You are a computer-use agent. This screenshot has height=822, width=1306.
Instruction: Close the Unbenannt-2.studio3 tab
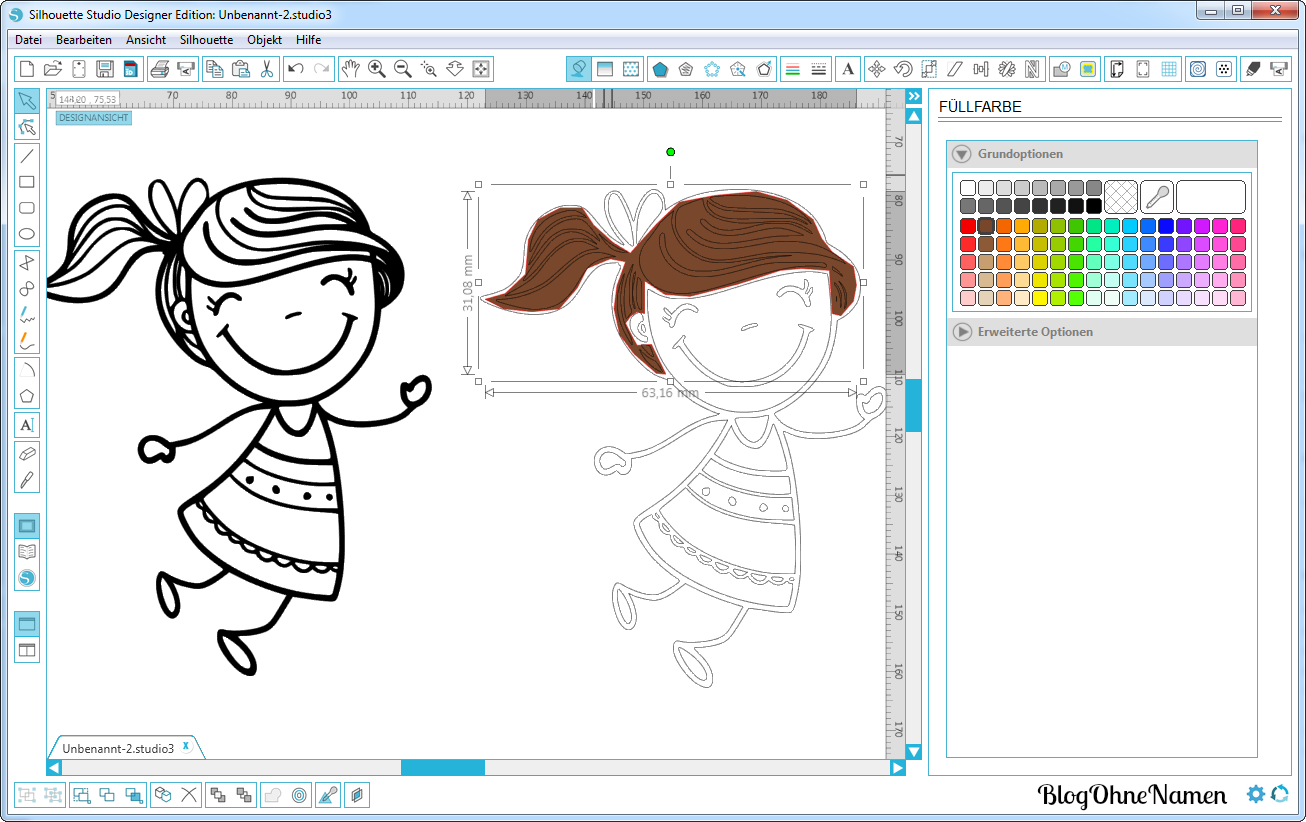tap(186, 746)
